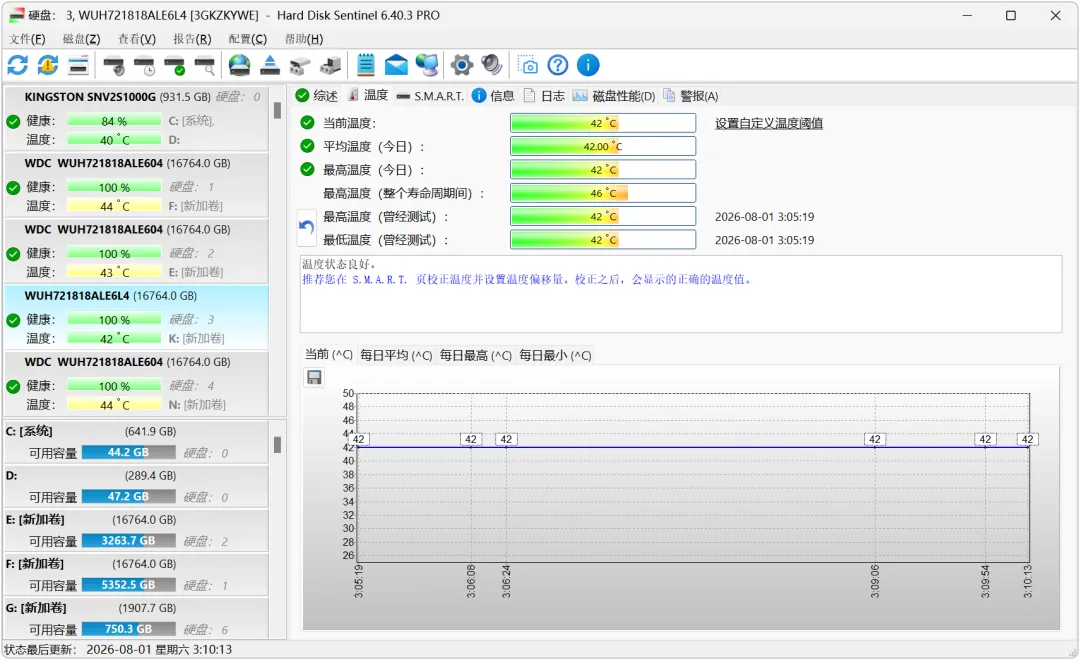
Task: Select the G: [新加卷] volume entry
Action: click(x=136, y=618)
